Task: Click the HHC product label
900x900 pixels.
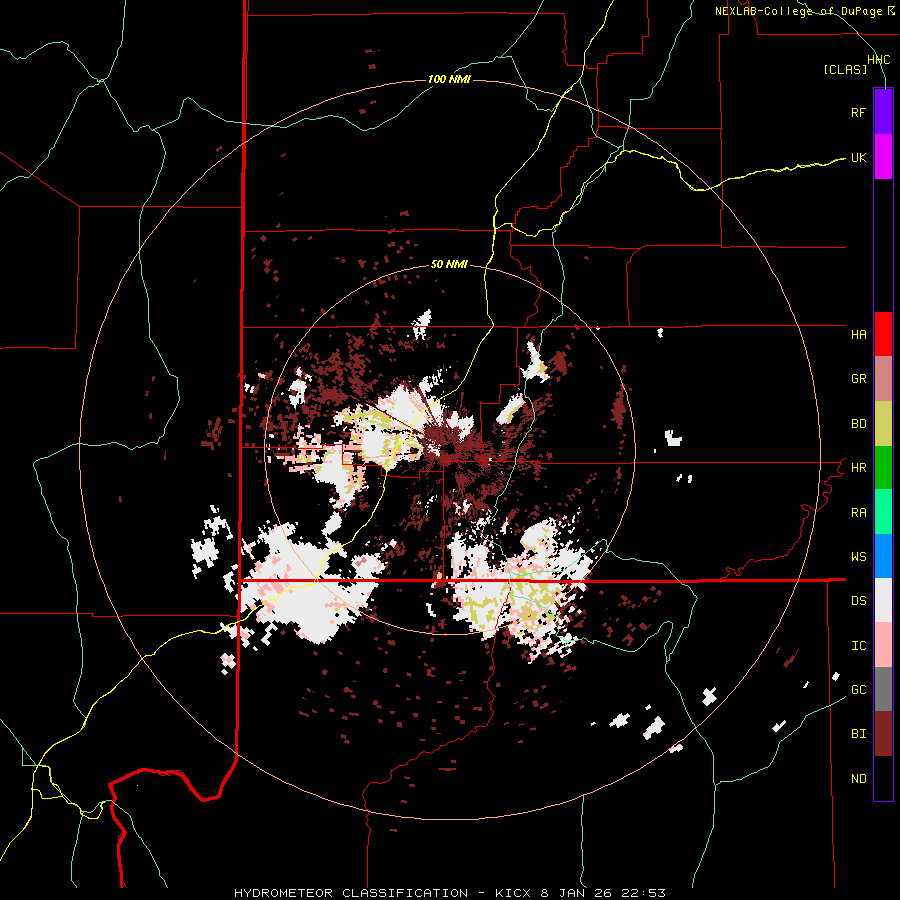Action: pyautogui.click(x=878, y=60)
